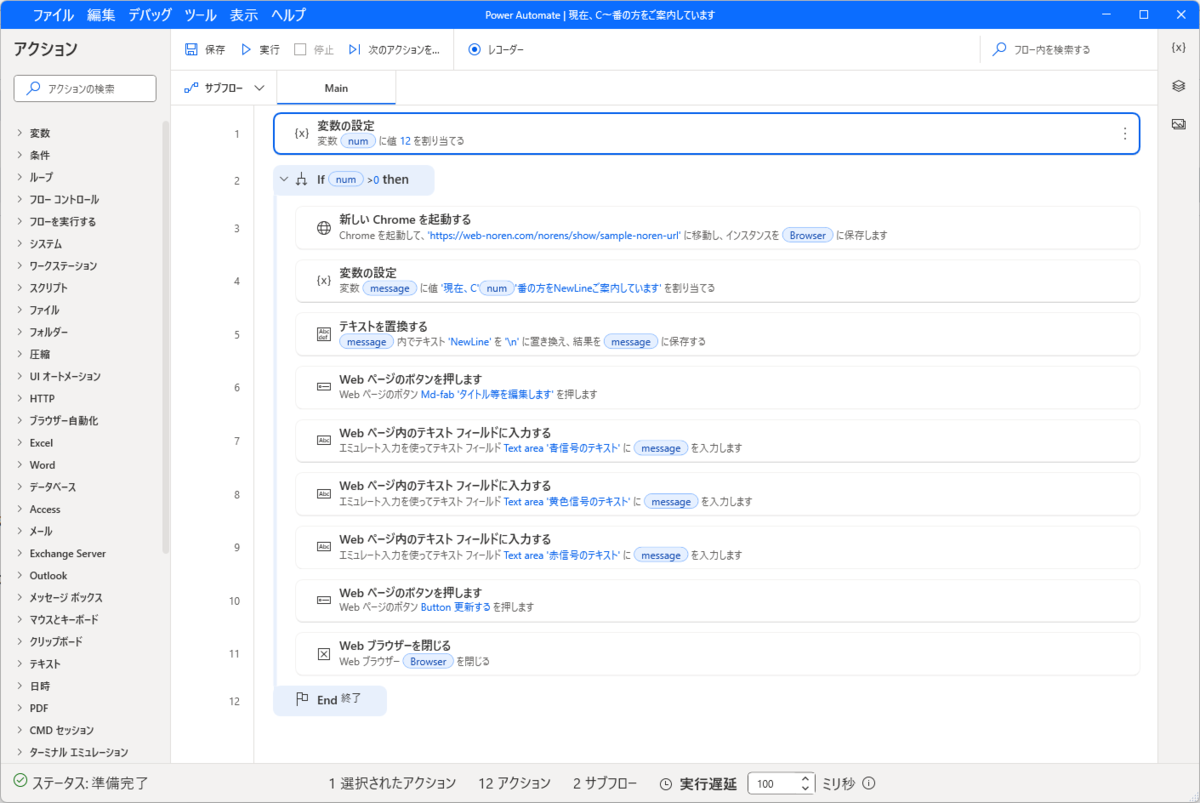Expand the フロー コントロール action group
Viewport: 1200px width, 803px height.
(20, 199)
